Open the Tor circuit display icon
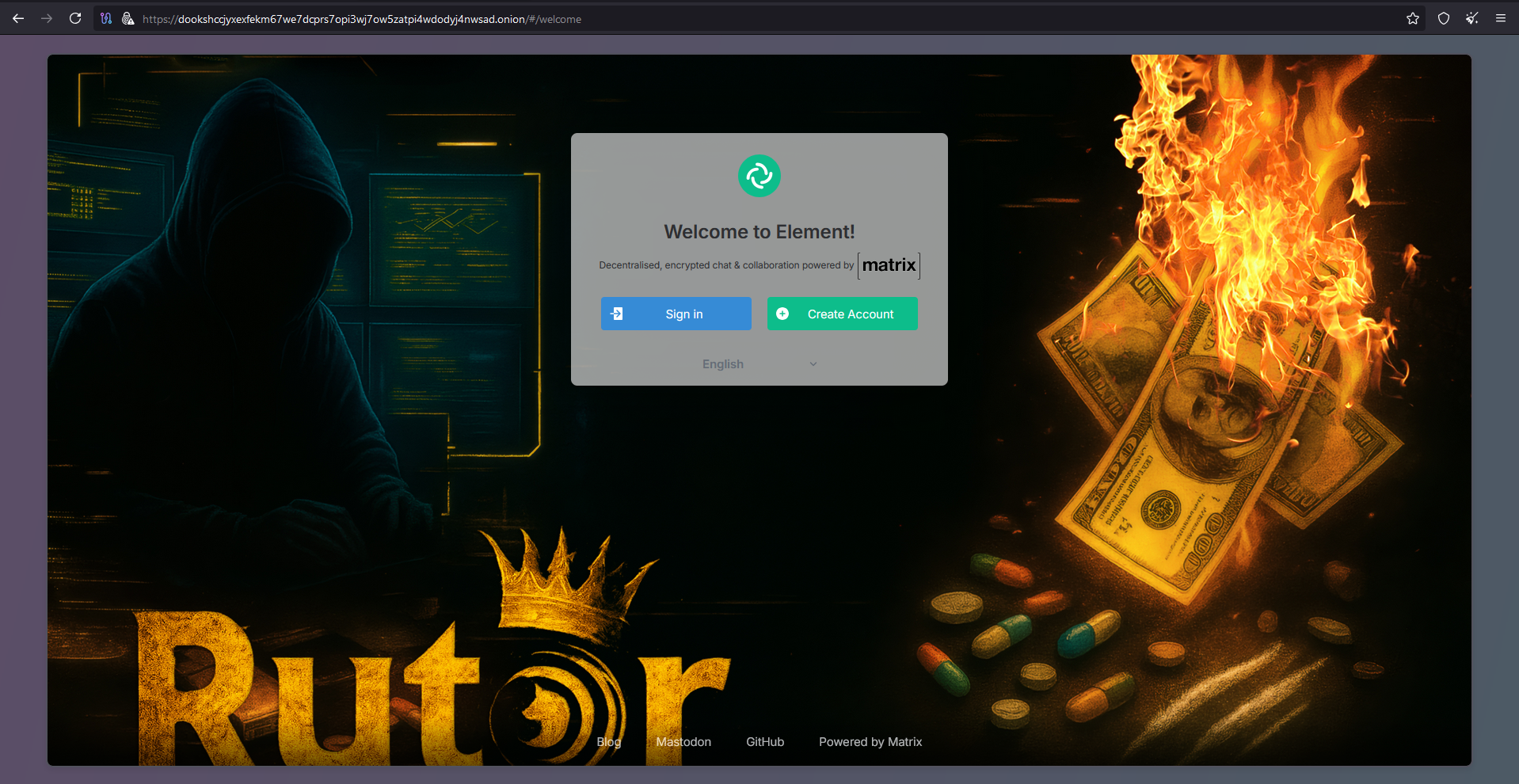The width and height of the screenshot is (1519, 784). (x=106, y=18)
